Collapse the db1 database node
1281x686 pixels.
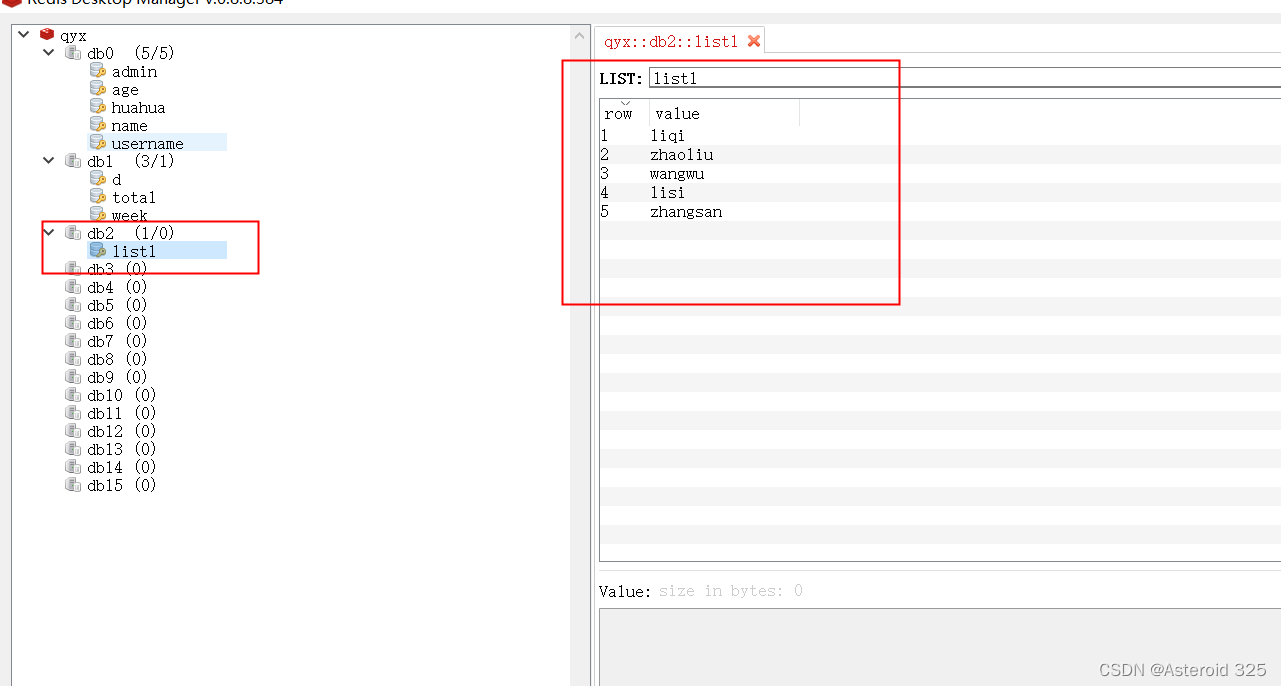click(48, 161)
